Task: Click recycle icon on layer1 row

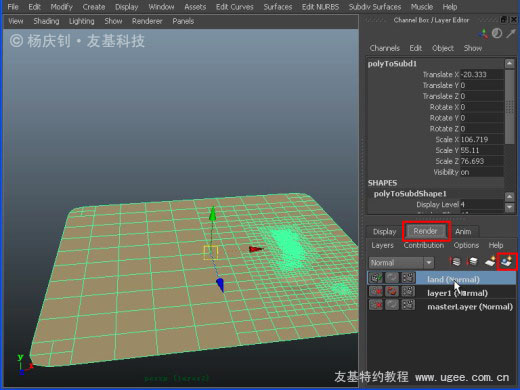Action: [392, 292]
